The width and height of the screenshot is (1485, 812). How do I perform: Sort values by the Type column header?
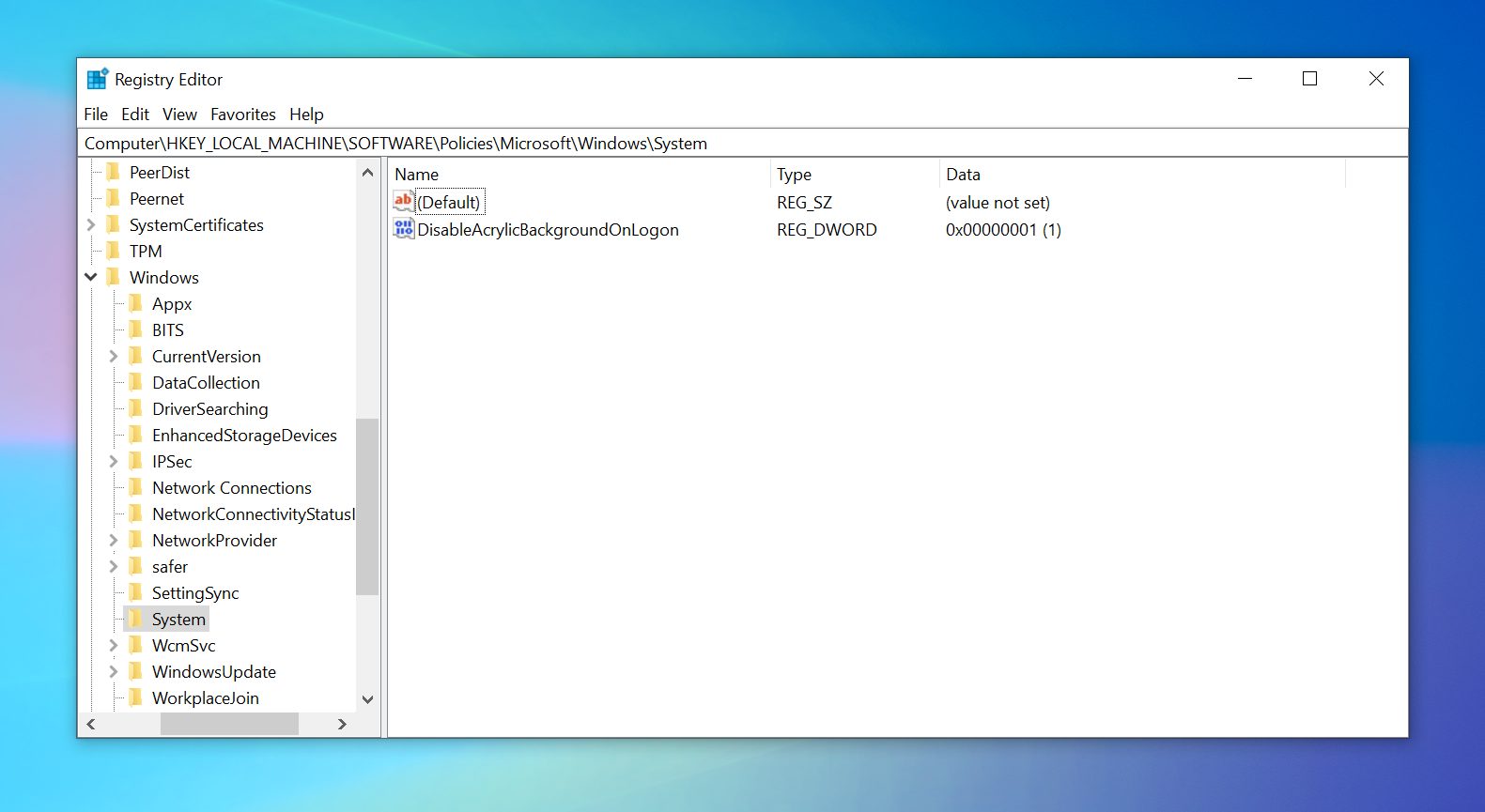pyautogui.click(x=855, y=174)
